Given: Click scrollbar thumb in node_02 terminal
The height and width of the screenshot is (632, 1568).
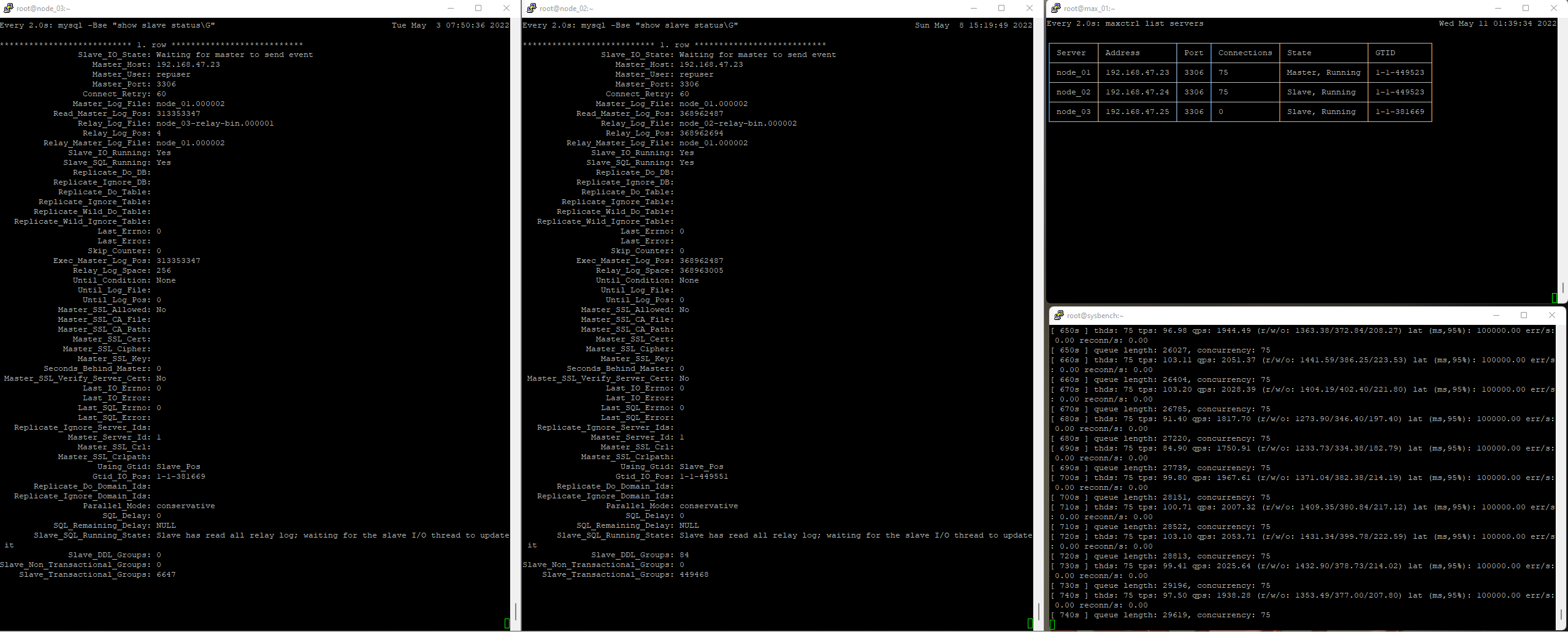Looking at the screenshot, I should tap(1038, 611).
